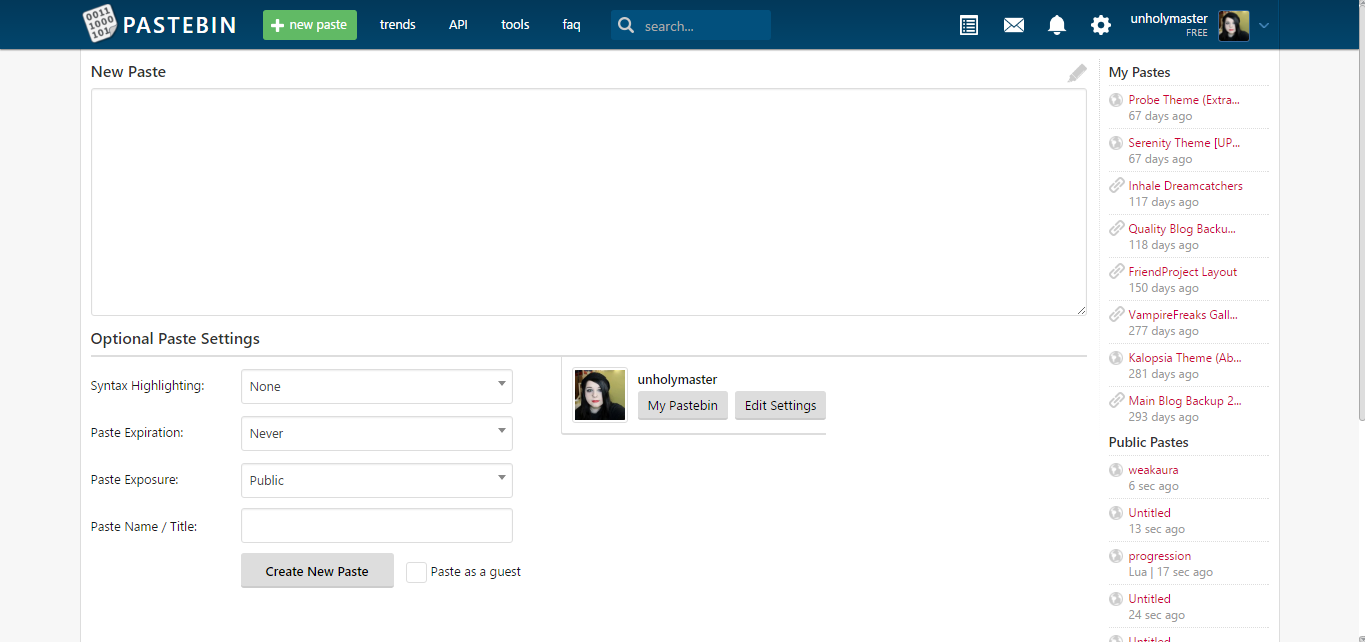Click the Pastebin logo icon

click(100, 24)
